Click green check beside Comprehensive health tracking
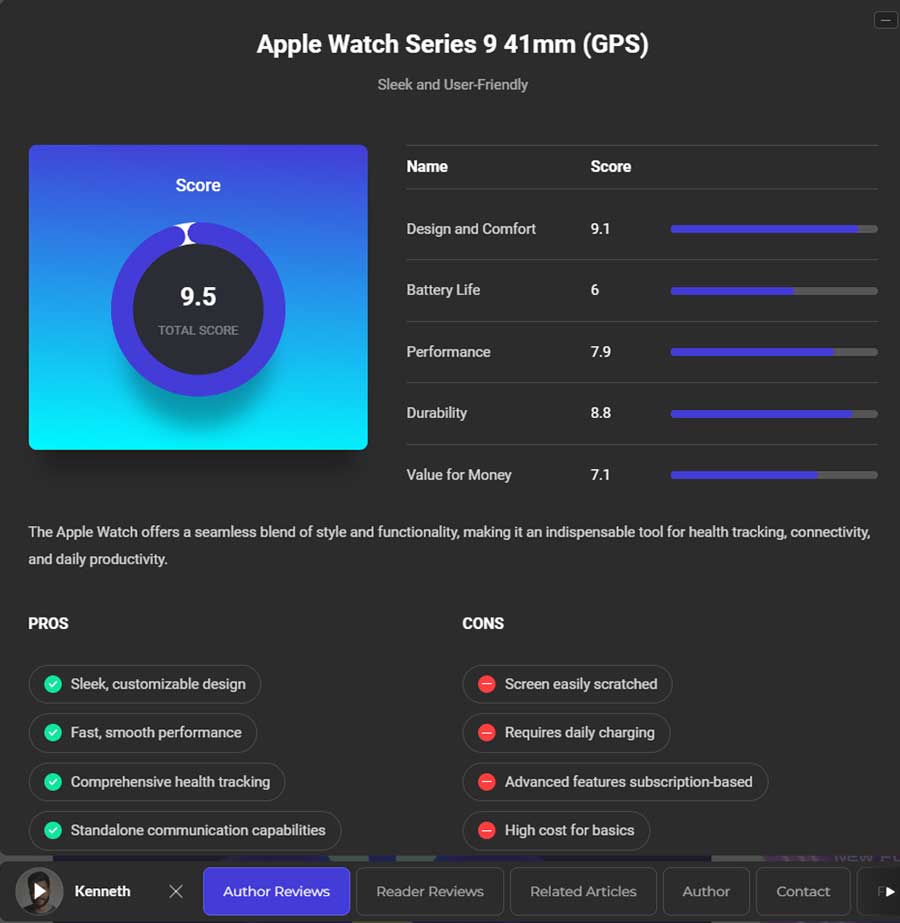The width and height of the screenshot is (900, 923). click(53, 782)
